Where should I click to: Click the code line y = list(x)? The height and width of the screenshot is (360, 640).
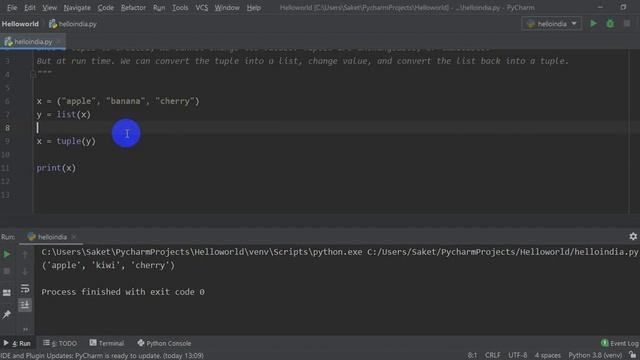coord(64,115)
